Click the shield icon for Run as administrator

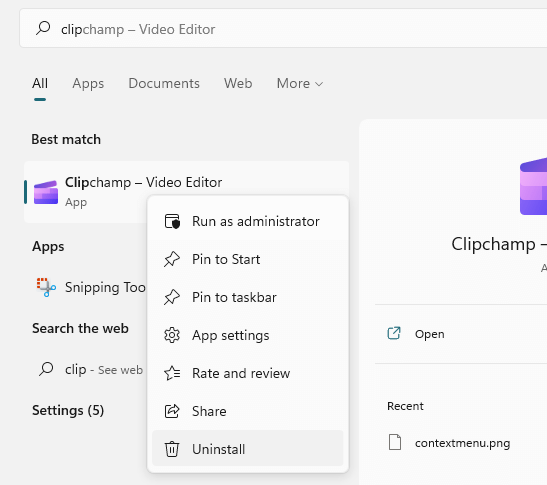click(172, 221)
